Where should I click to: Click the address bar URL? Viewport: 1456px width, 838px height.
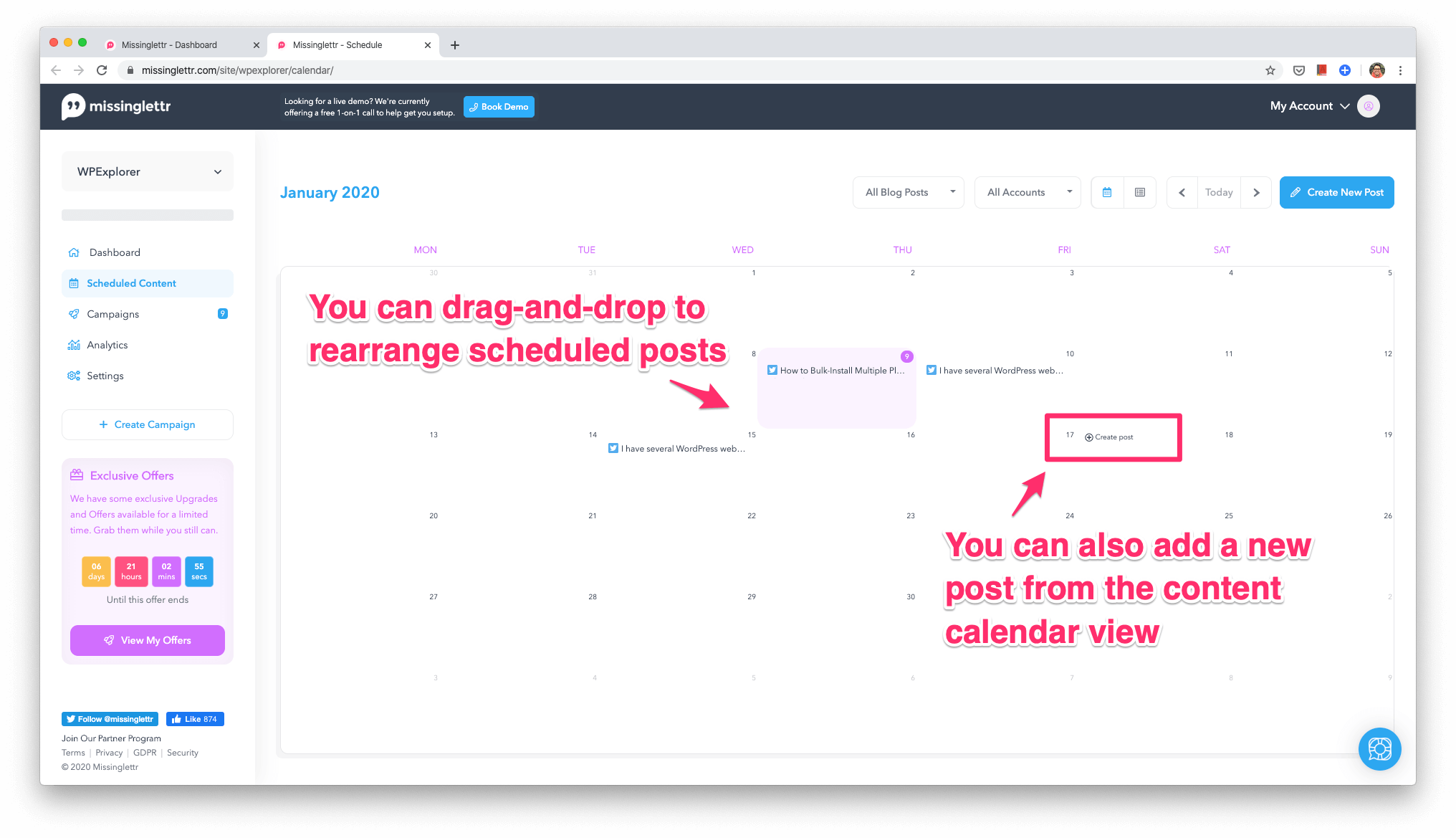(237, 70)
